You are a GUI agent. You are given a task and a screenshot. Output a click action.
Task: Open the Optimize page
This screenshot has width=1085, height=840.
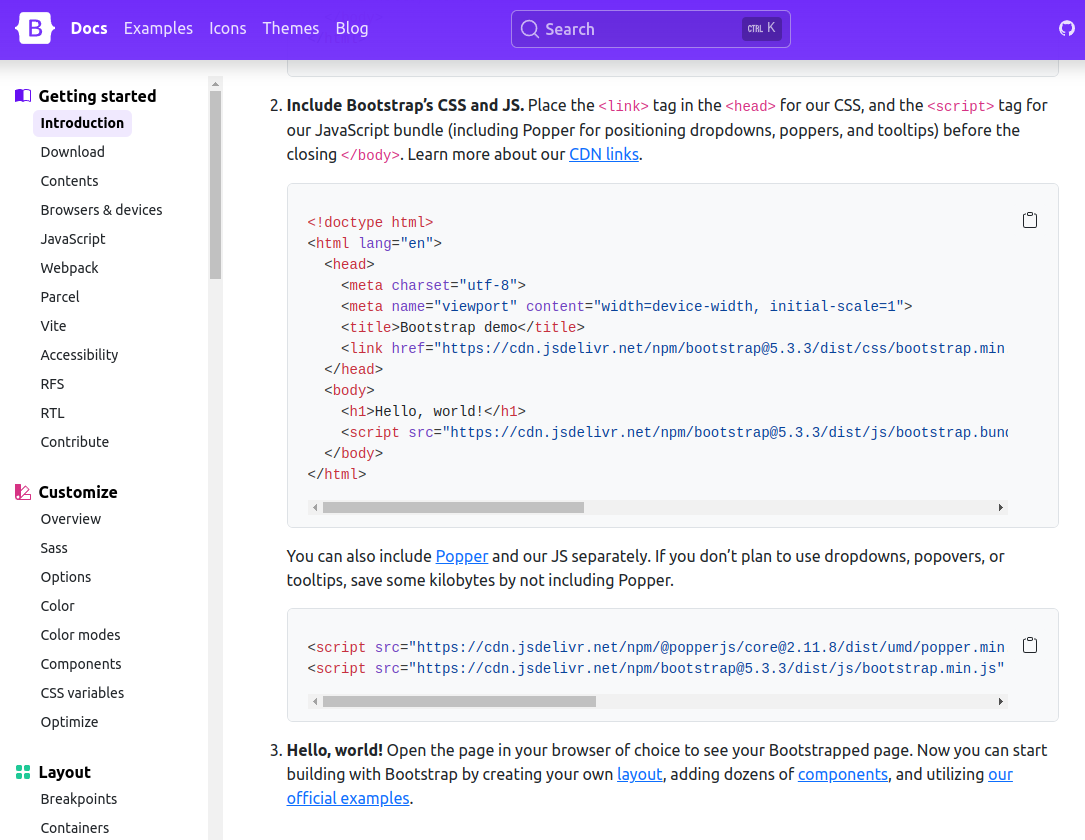pyautogui.click(x=69, y=723)
